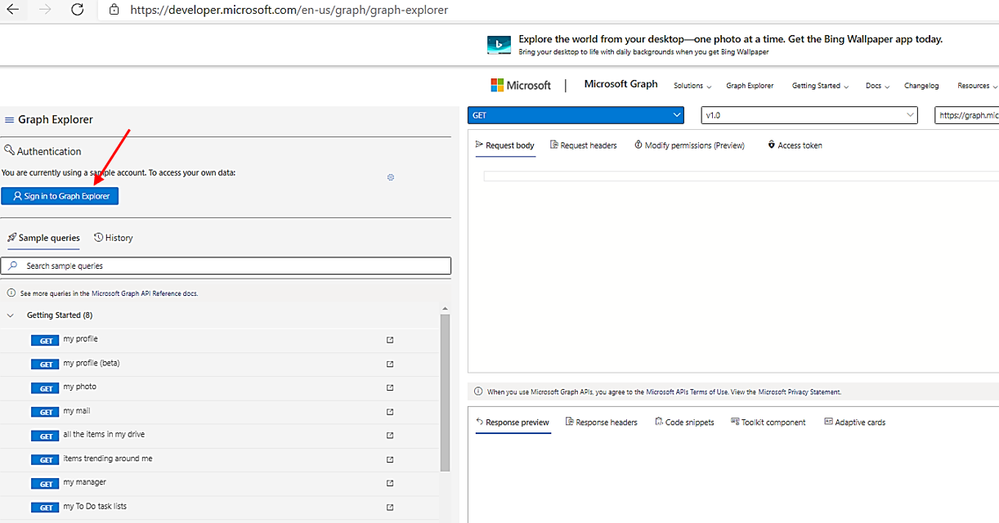This screenshot has width=999, height=523.
Task: Click the graph query URL input field
Action: 967,115
